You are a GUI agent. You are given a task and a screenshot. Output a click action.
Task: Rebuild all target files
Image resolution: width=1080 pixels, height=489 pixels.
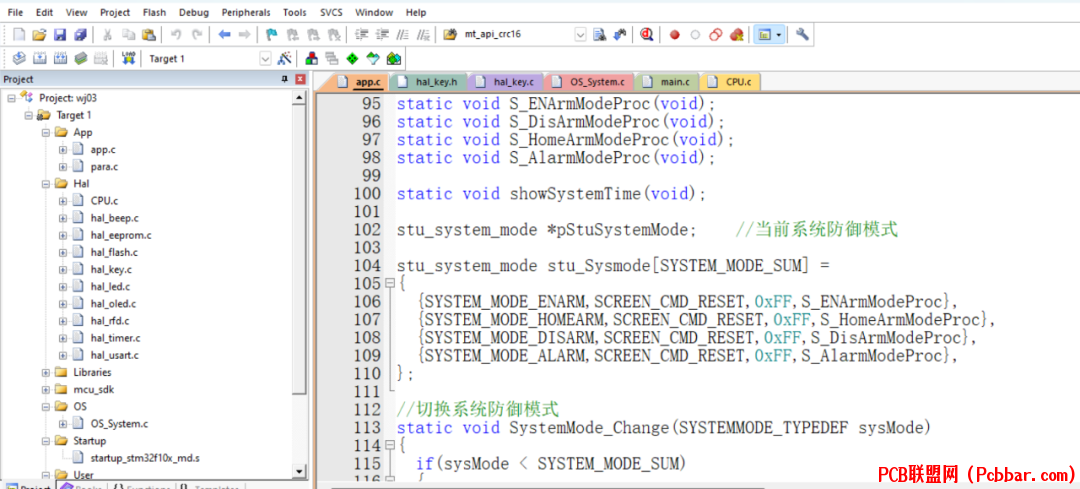pos(60,59)
